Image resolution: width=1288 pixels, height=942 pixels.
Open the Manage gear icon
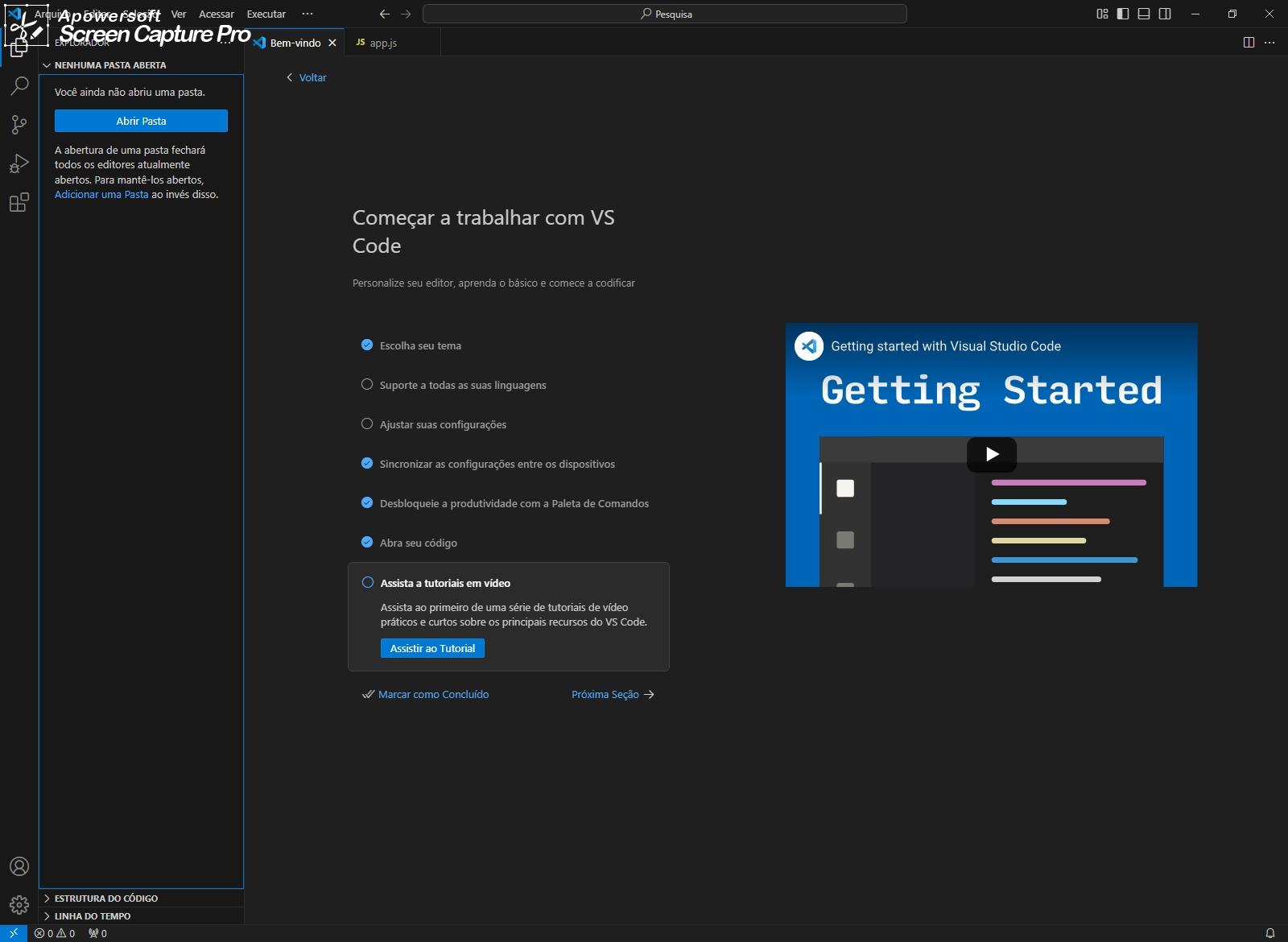pyautogui.click(x=19, y=905)
